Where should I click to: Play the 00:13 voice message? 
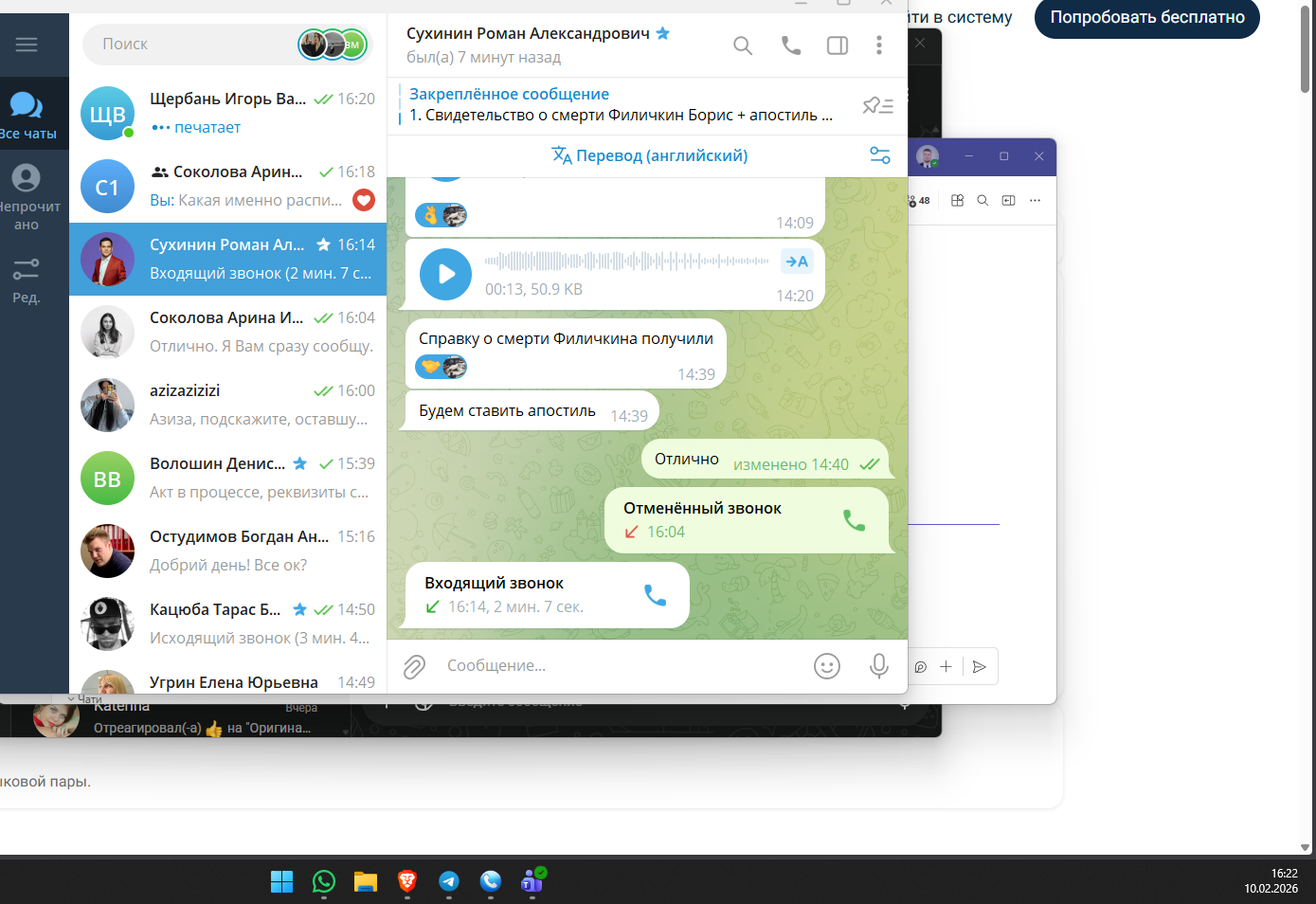coord(445,274)
